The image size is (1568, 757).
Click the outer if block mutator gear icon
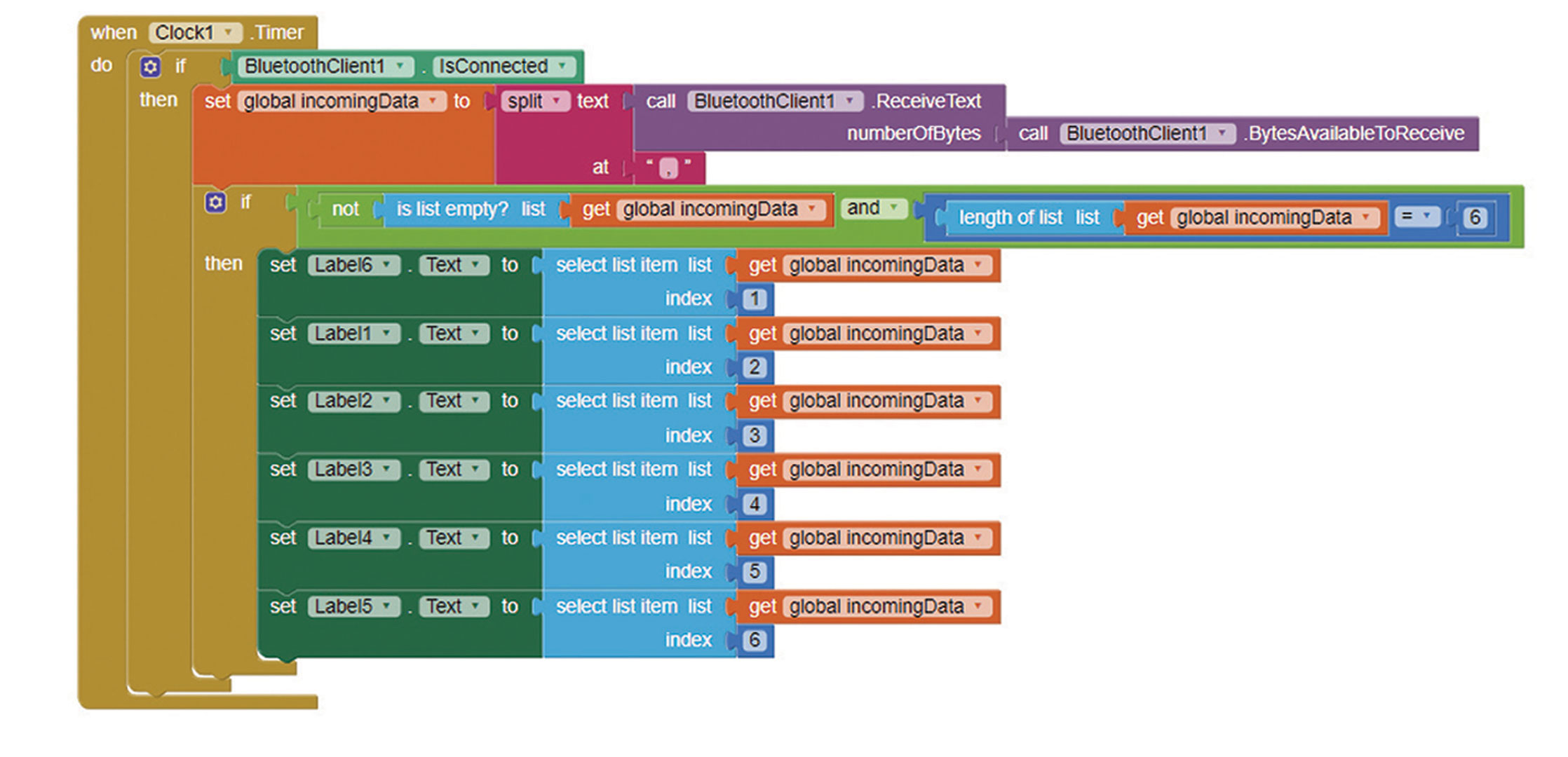click(x=150, y=67)
